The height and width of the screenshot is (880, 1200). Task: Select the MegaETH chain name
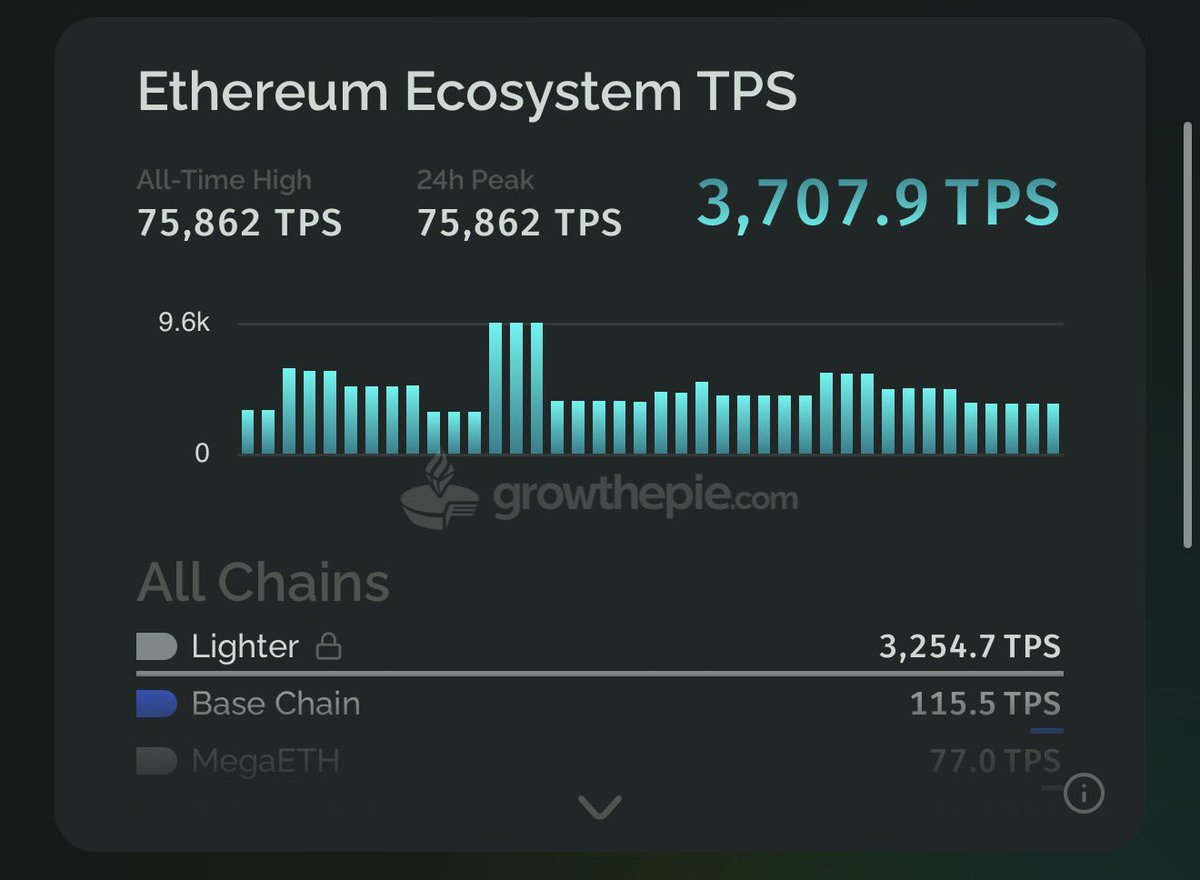(265, 762)
